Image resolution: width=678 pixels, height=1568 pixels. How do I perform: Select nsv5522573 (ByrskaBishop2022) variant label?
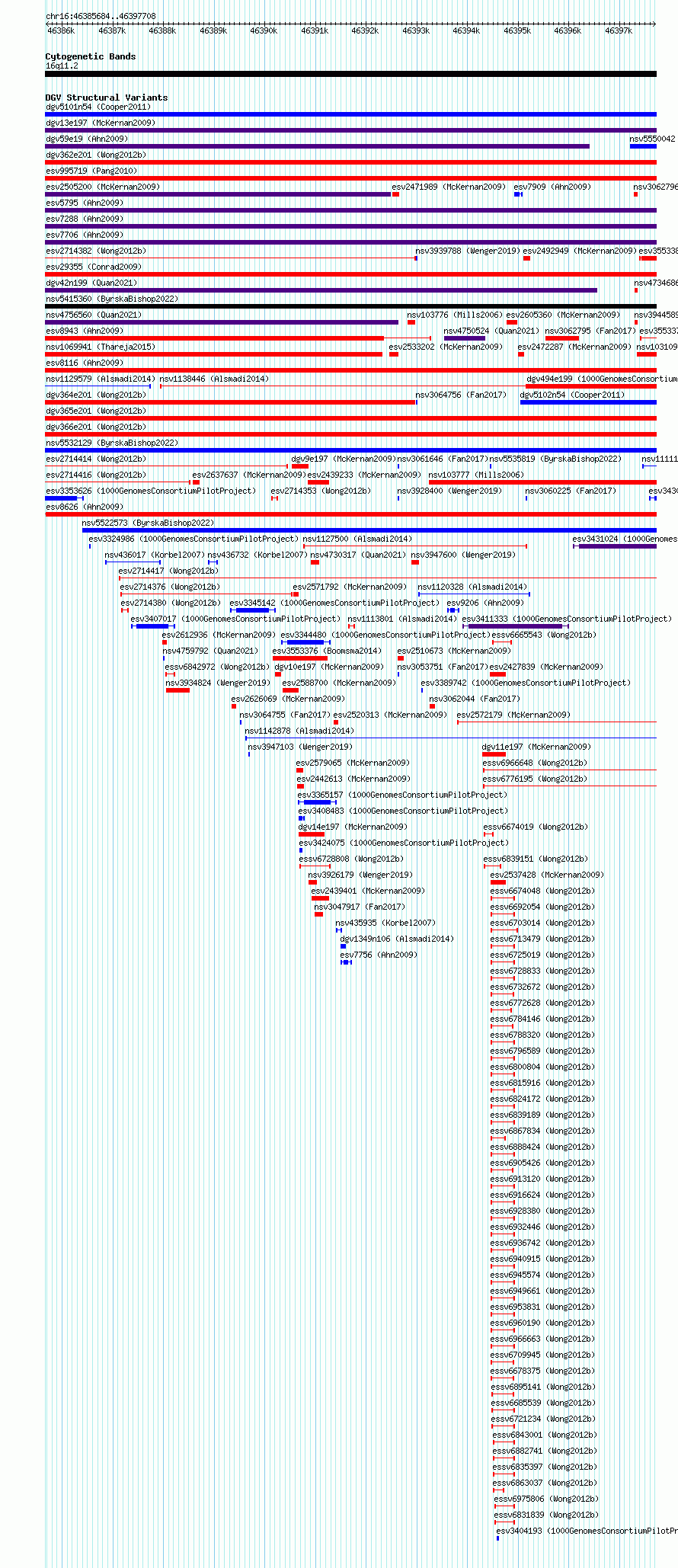pos(149,523)
